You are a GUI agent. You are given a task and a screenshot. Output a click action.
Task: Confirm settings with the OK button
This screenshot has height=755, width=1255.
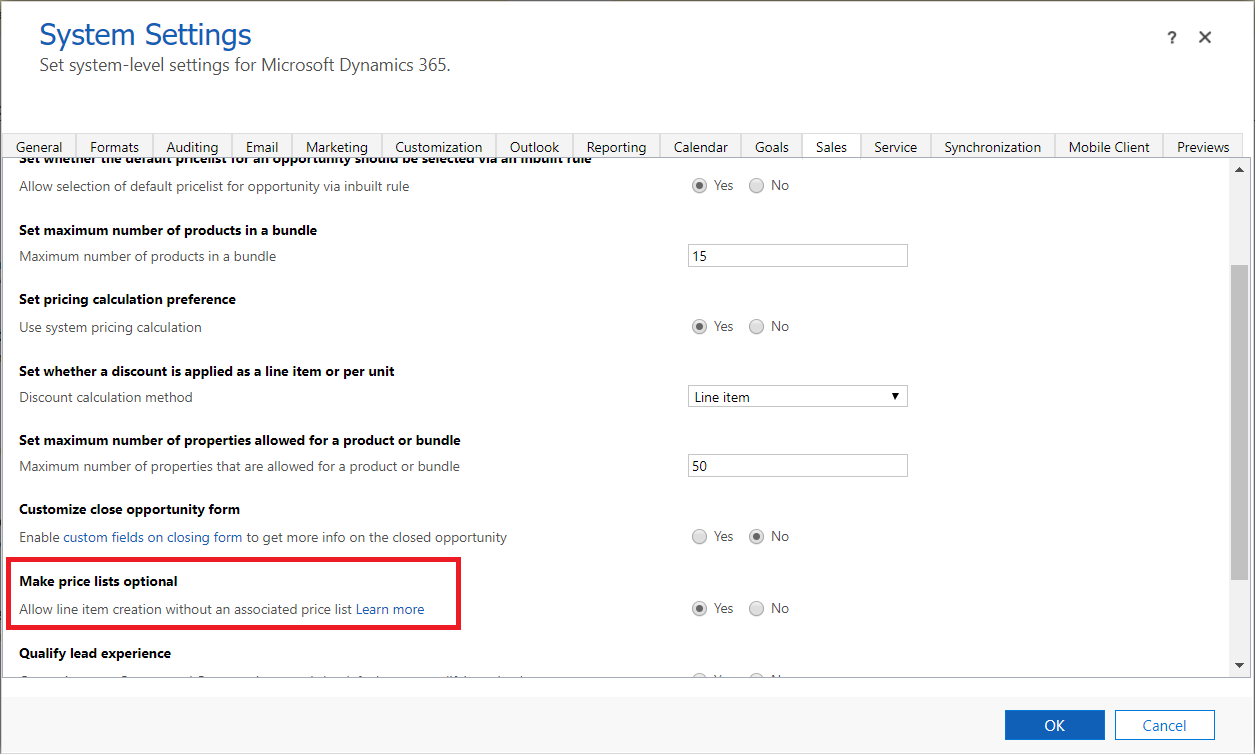coord(1055,725)
